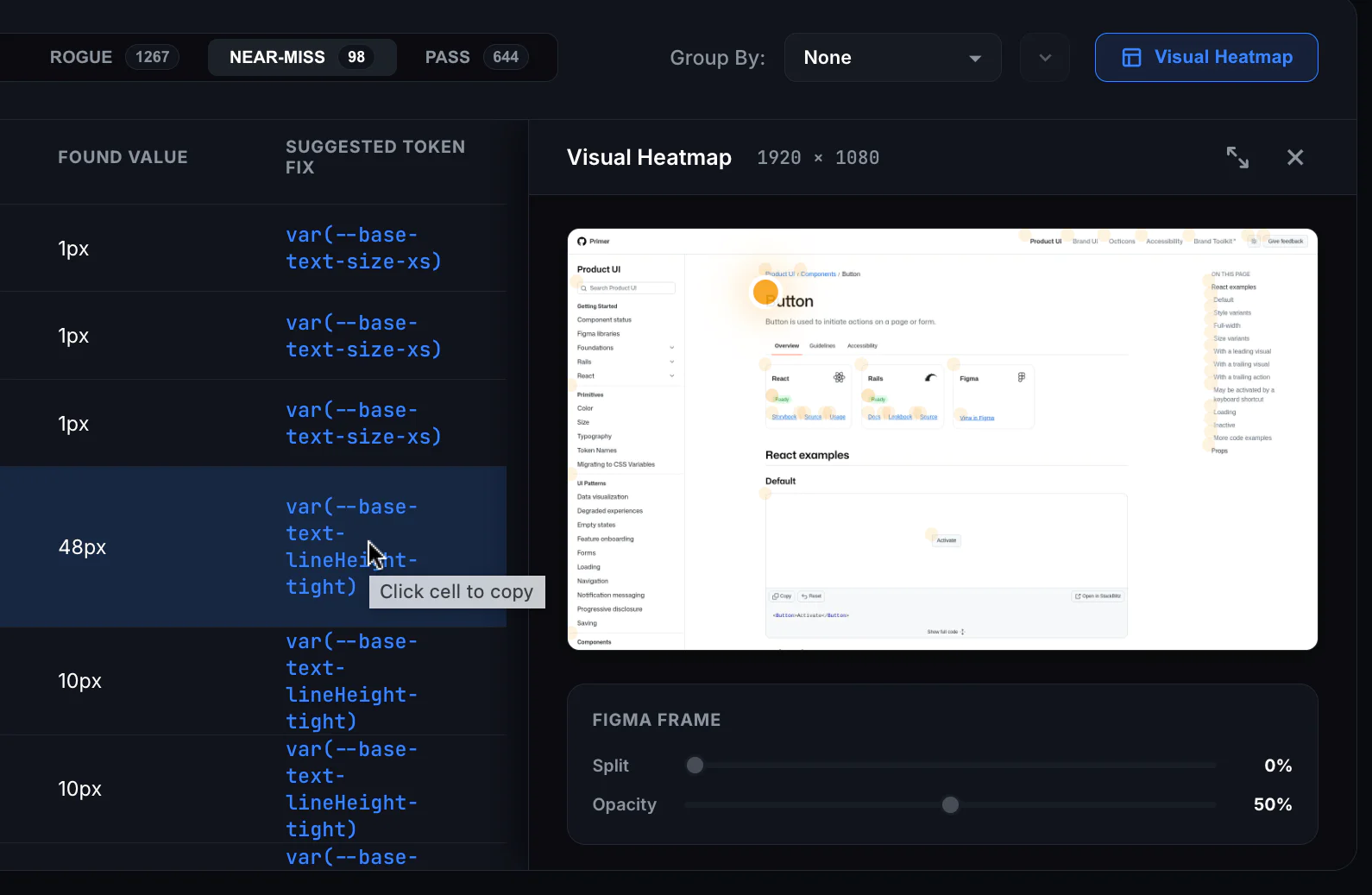Switch to the ROGUE tab
The width and height of the screenshot is (1372, 895).
(114, 57)
